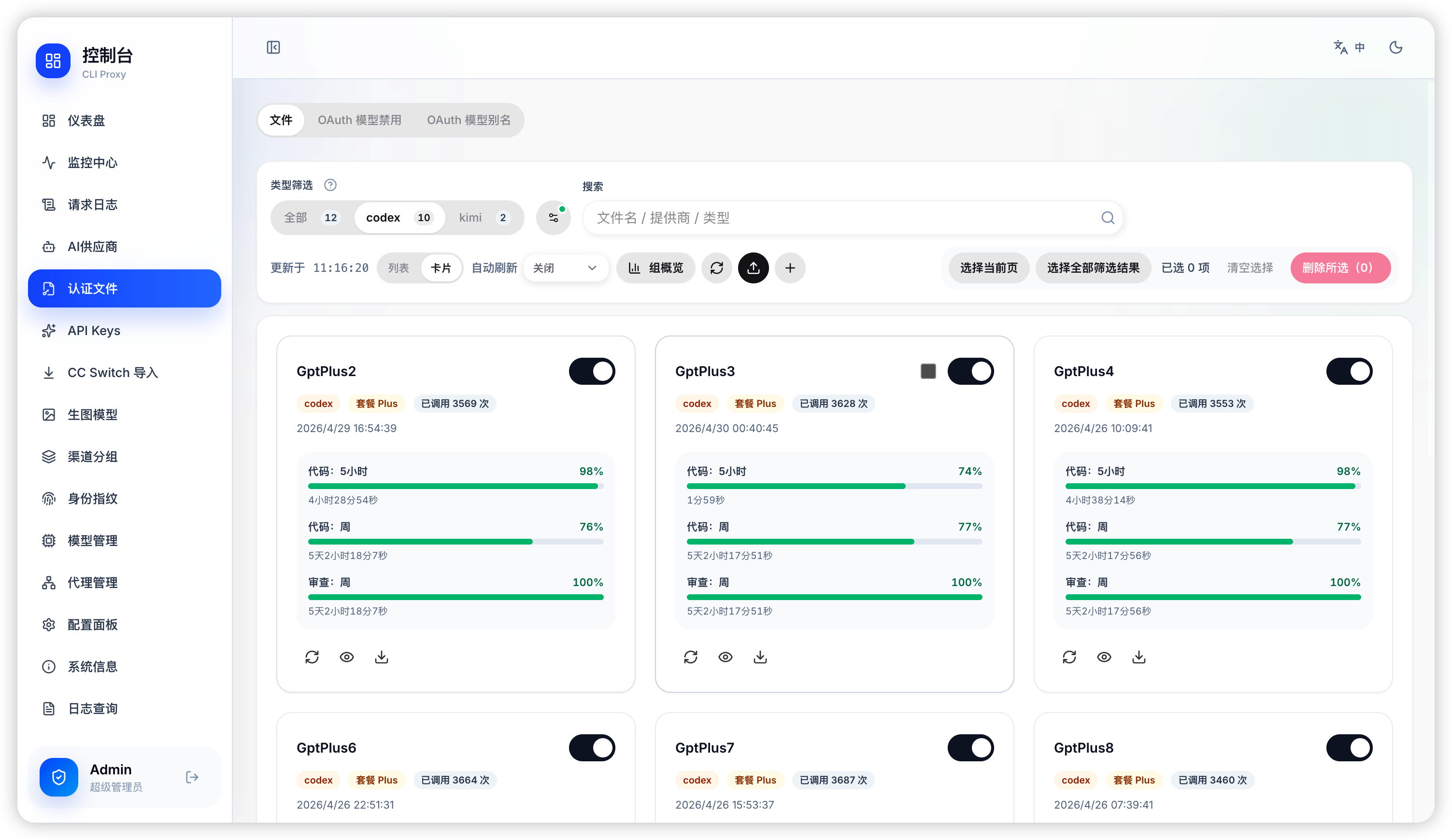Refresh quota on GptPlus4 card

pos(1069,657)
